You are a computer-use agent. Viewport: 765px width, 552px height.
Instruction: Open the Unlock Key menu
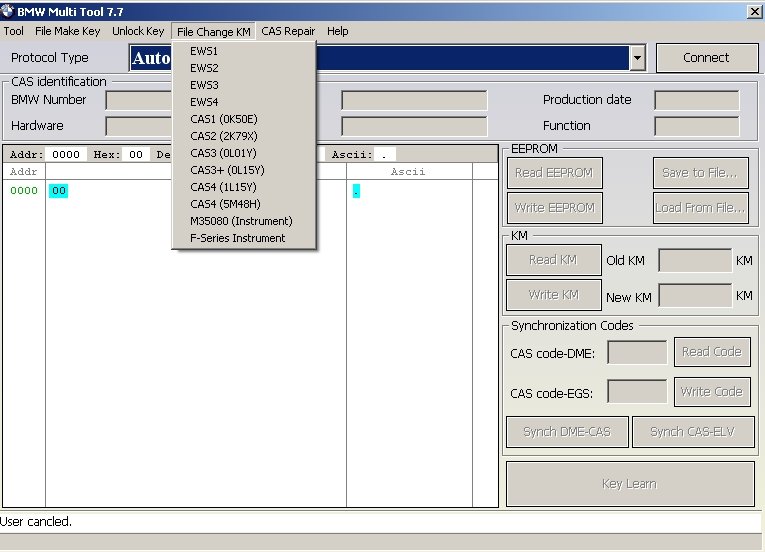point(138,31)
